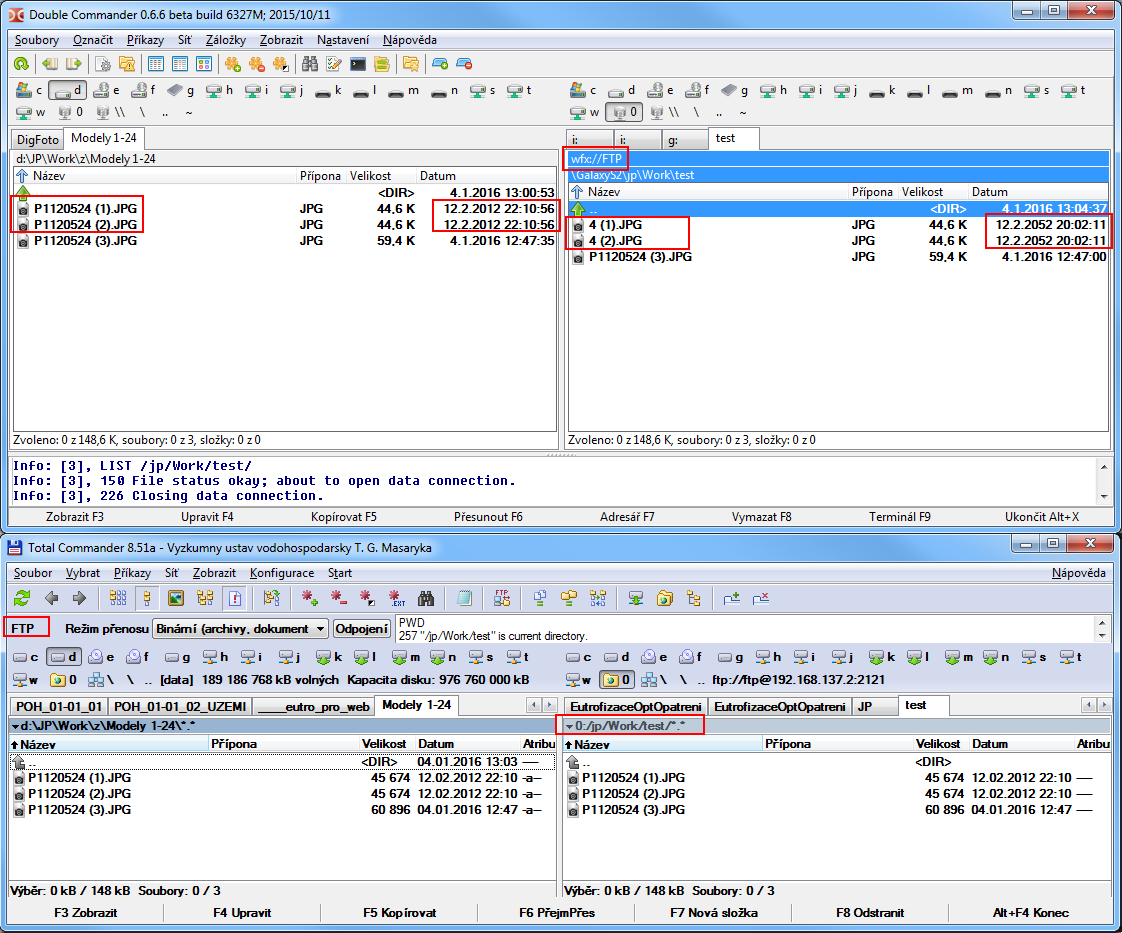Open the terminal icon in Double Commander's toolbar

point(357,64)
